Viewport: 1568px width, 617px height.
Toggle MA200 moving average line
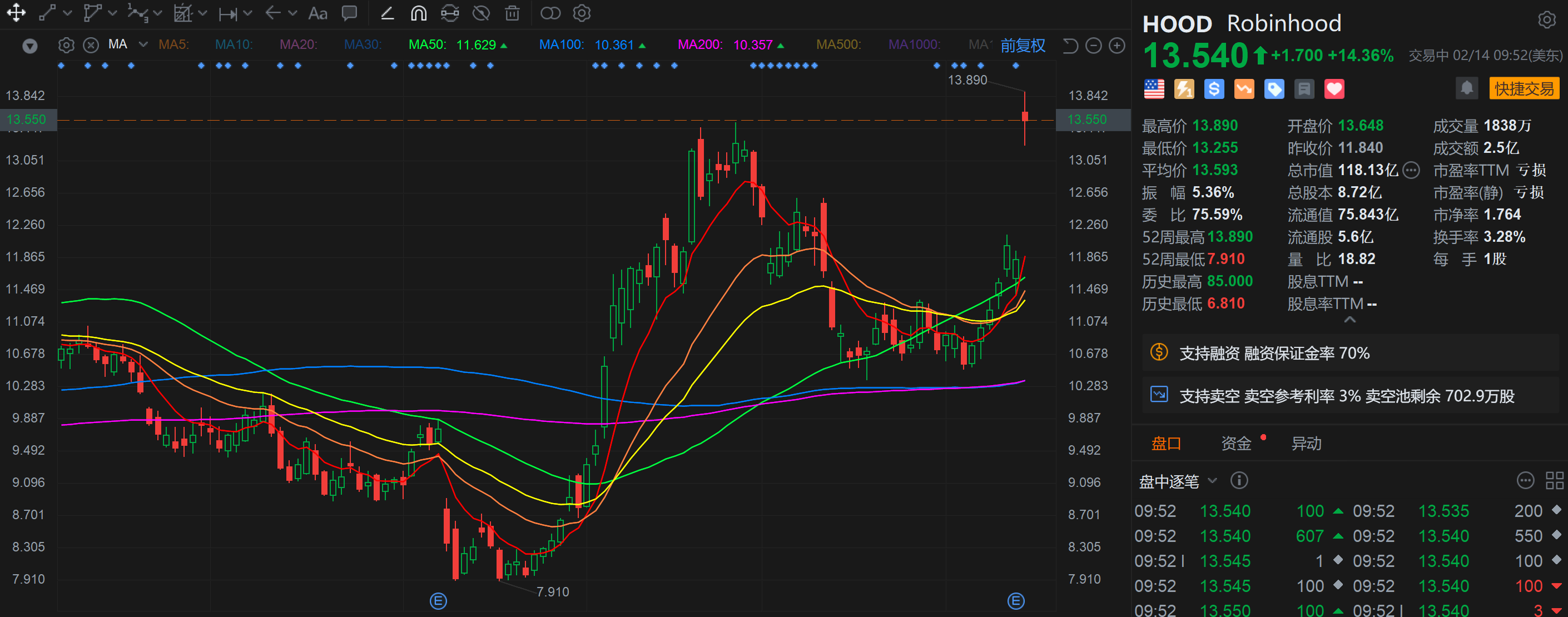tap(699, 45)
